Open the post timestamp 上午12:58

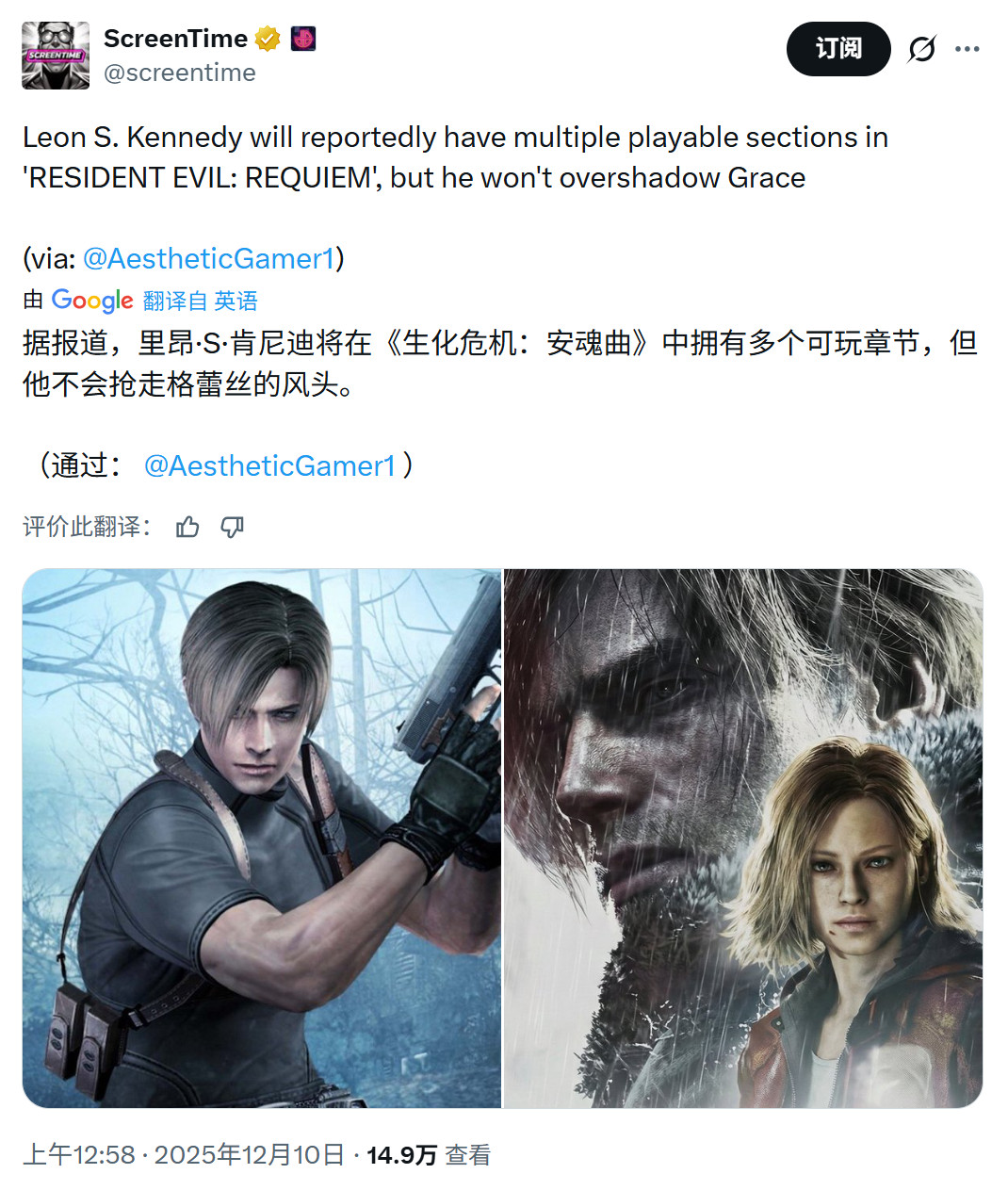pos(79,1155)
